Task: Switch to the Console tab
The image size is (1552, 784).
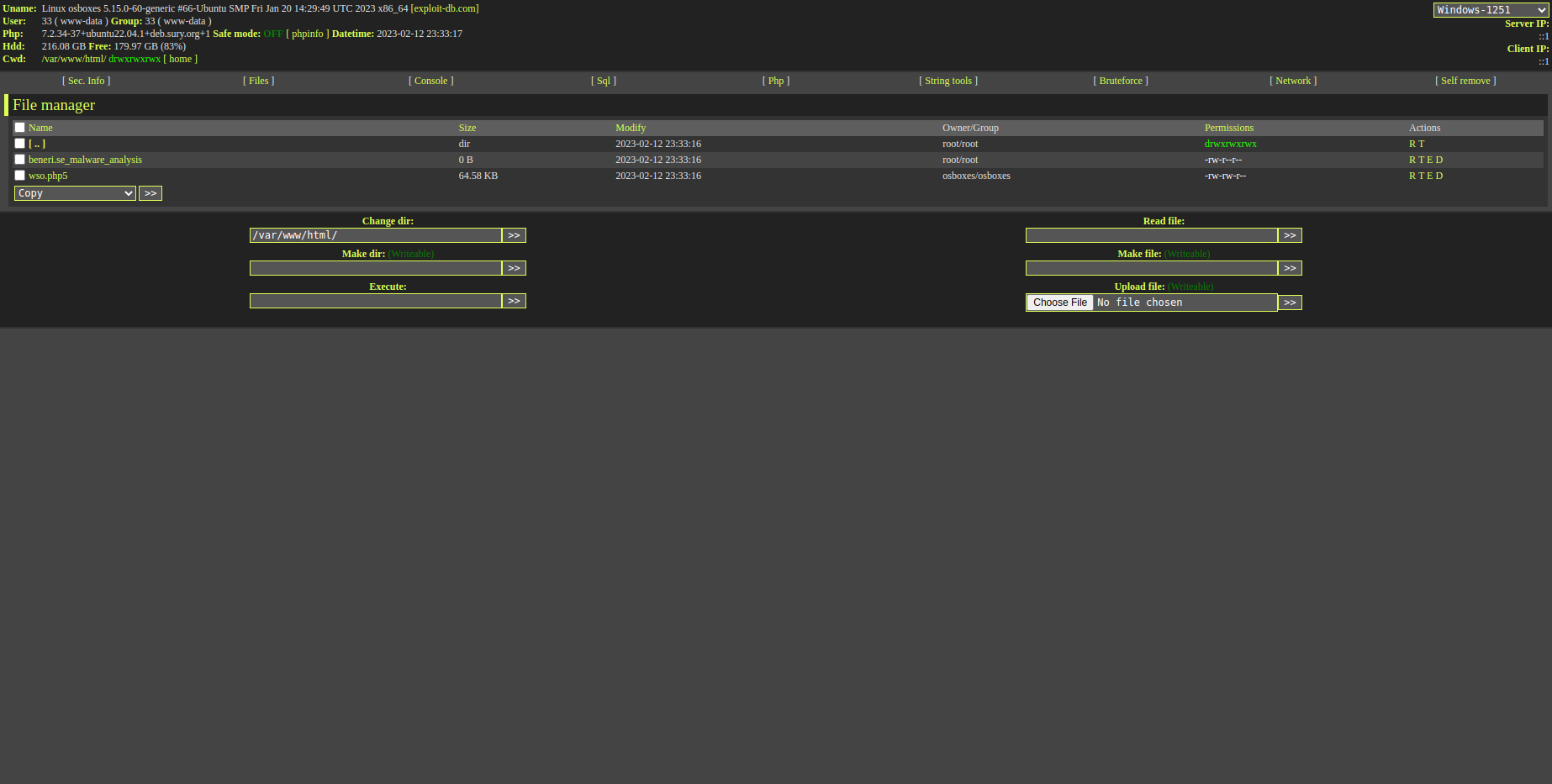Action: pos(431,81)
